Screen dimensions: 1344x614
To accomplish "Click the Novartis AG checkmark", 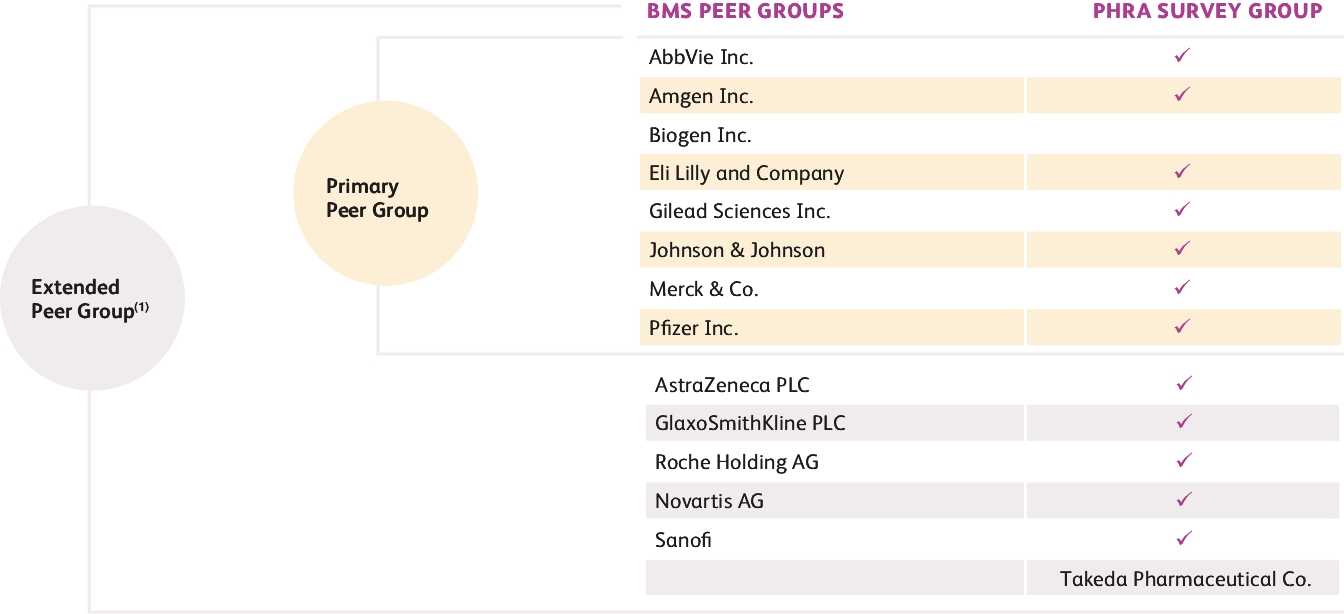I will coord(1184,499).
